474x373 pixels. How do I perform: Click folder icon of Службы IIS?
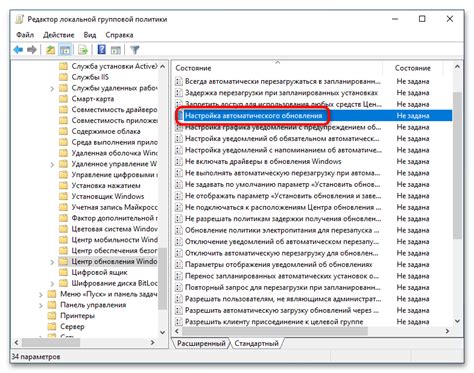click(63, 77)
